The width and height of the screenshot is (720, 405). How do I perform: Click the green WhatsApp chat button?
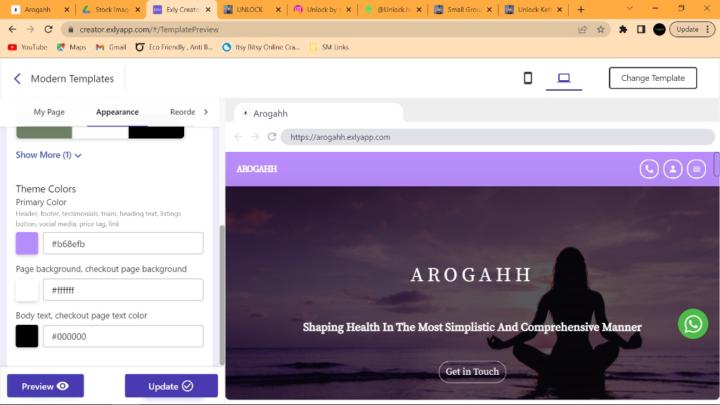[693, 324]
